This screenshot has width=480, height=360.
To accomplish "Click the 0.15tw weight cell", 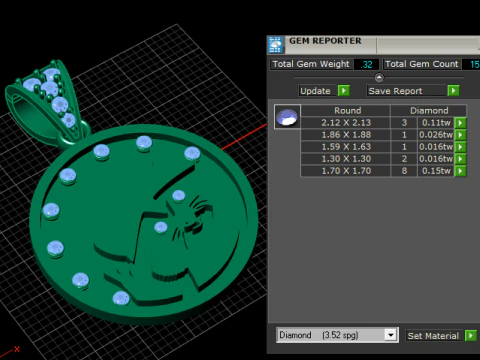I will pos(436,171).
